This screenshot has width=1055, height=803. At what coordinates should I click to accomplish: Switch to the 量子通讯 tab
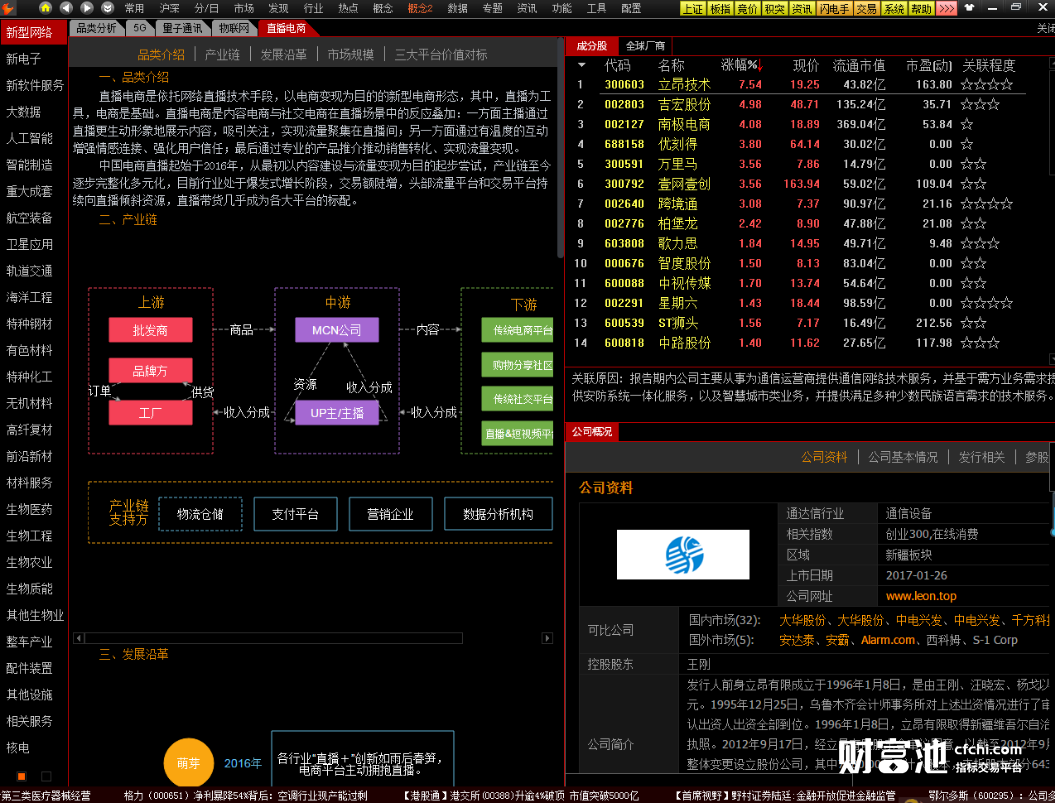(x=182, y=28)
